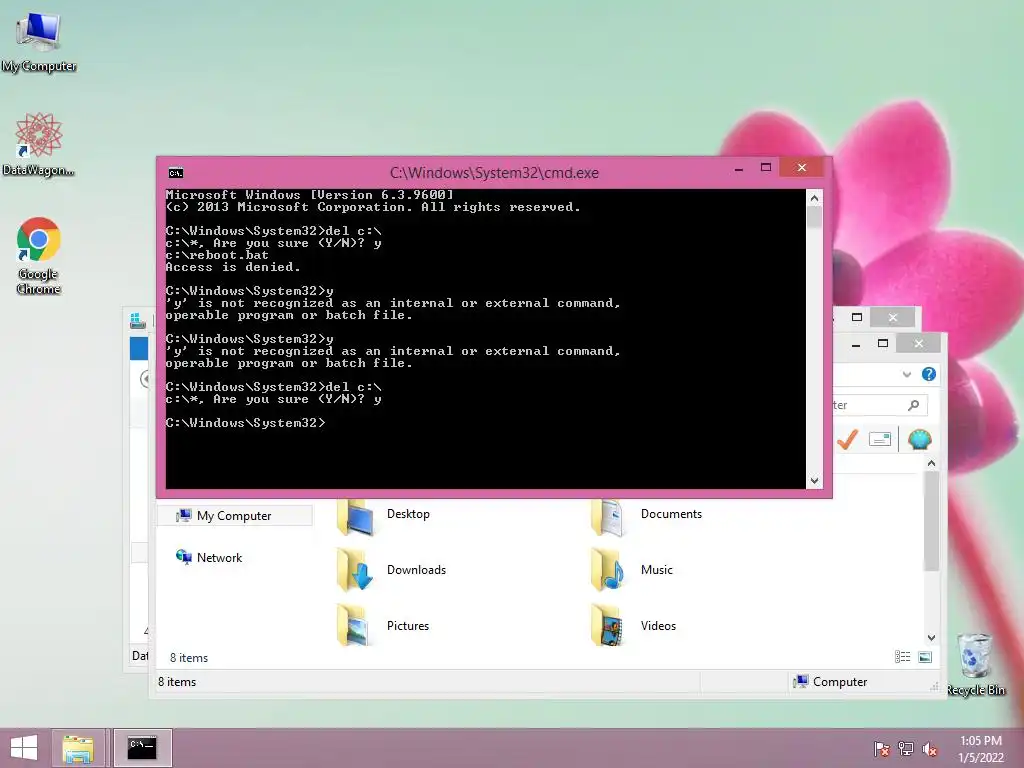Viewport: 1024px width, 768px height.
Task: Open the Recycle Bin desktop icon
Action: coord(975,664)
